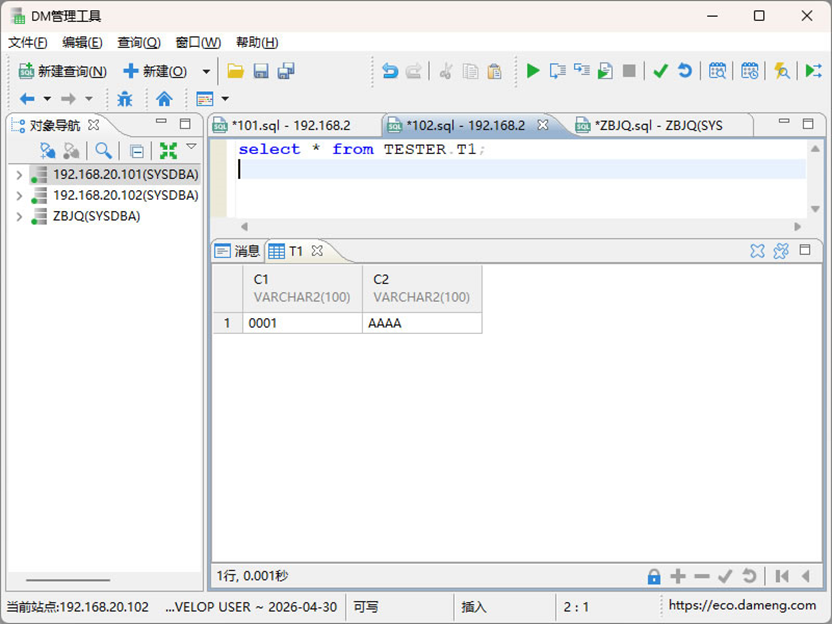This screenshot has width=832, height=624.
Task: Click collapse all icon in navigator
Action: (x=137, y=152)
